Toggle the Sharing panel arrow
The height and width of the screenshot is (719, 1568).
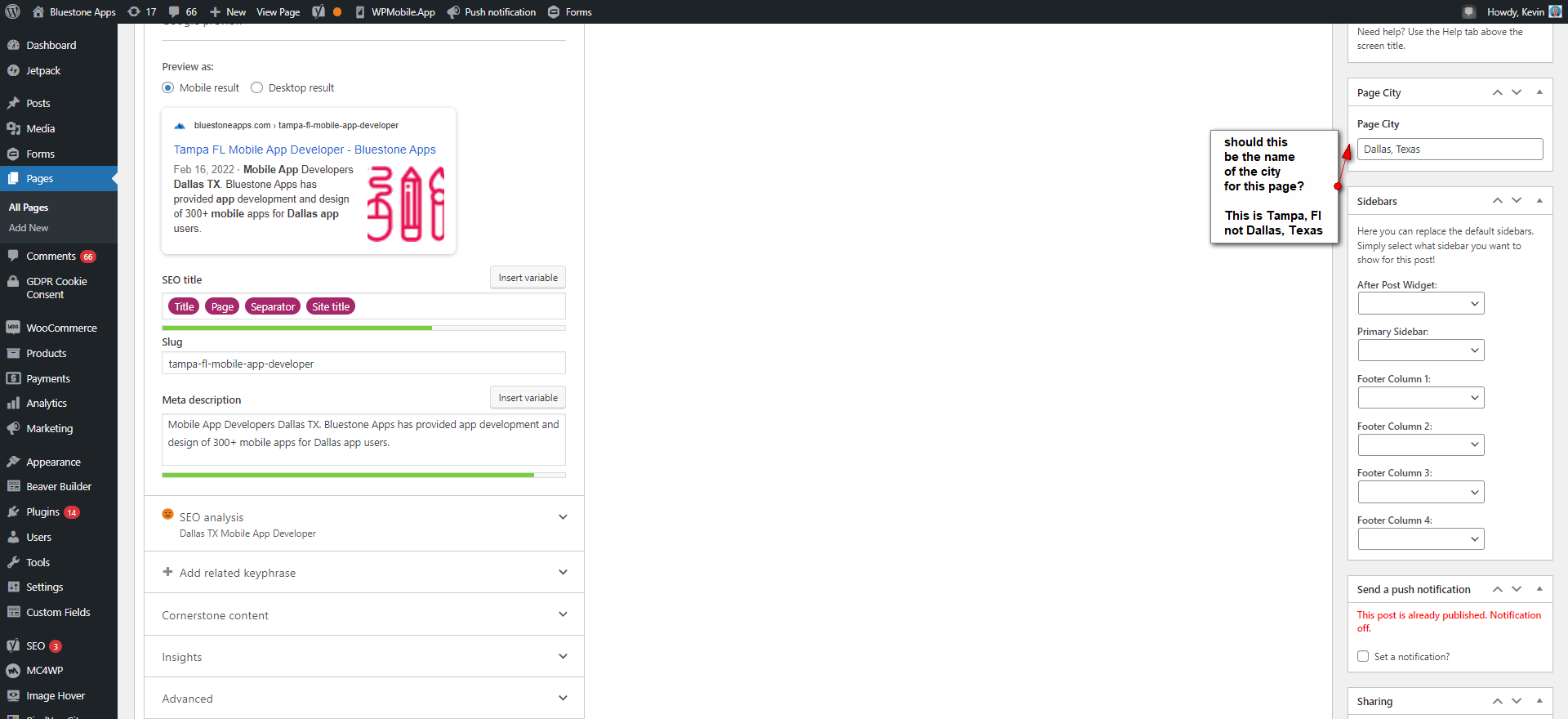point(1539,701)
